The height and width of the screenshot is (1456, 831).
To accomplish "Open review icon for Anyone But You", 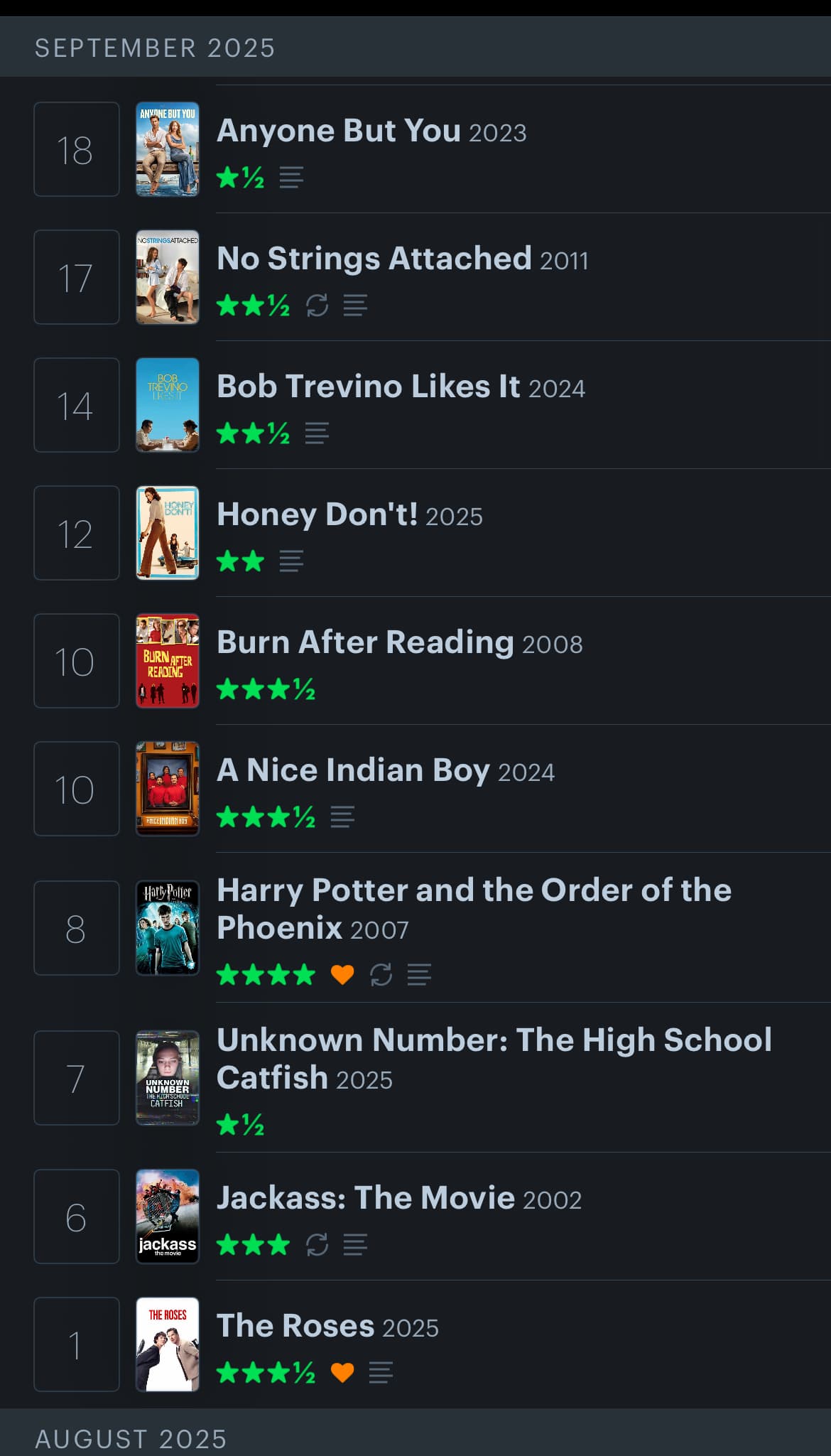I will point(291,178).
